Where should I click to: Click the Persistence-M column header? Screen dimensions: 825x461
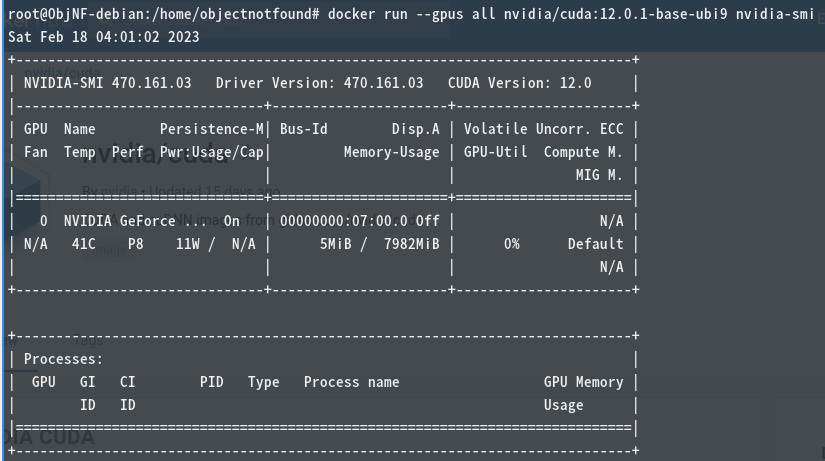[212, 129]
